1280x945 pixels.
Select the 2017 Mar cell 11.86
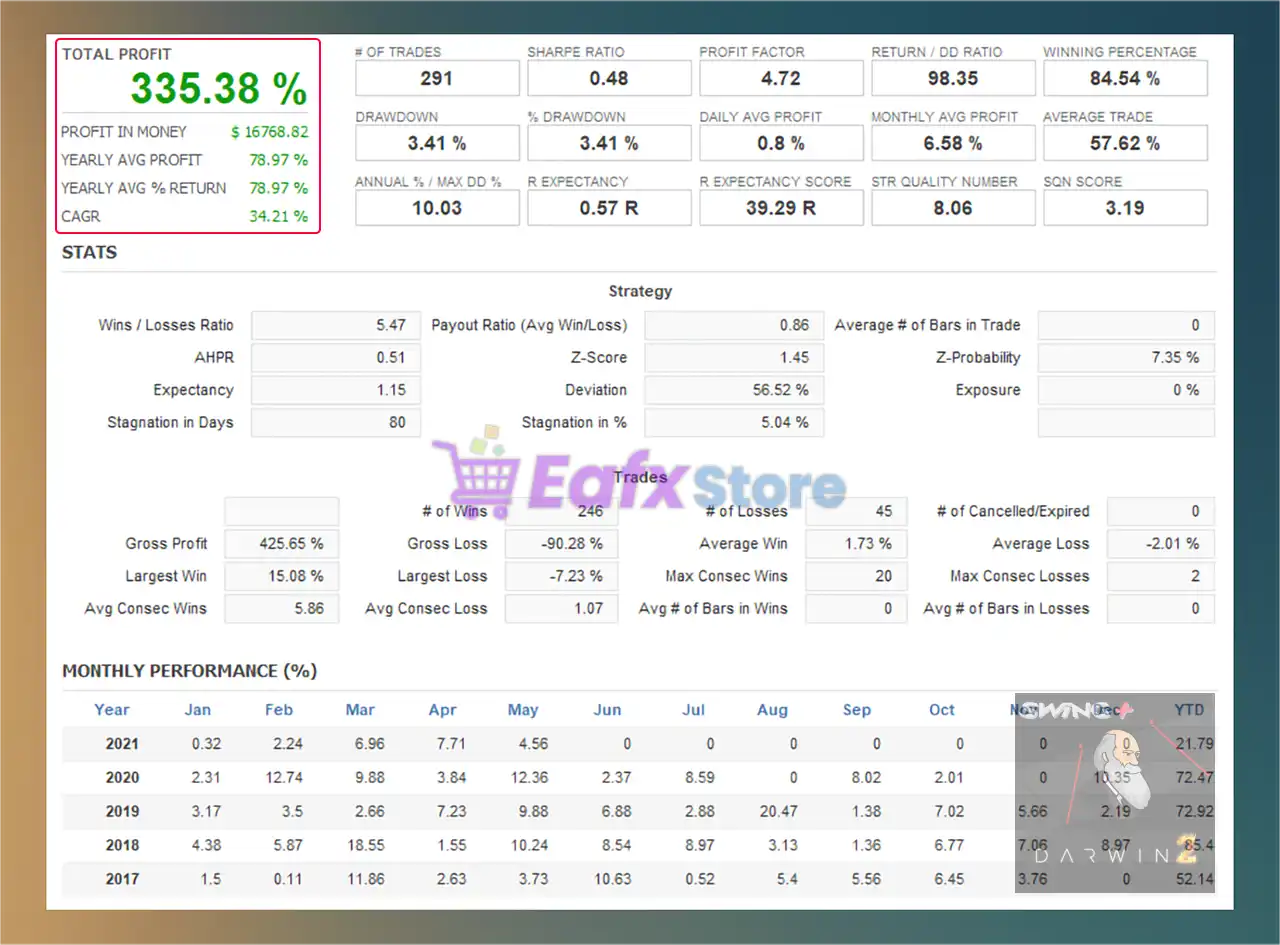coord(365,880)
